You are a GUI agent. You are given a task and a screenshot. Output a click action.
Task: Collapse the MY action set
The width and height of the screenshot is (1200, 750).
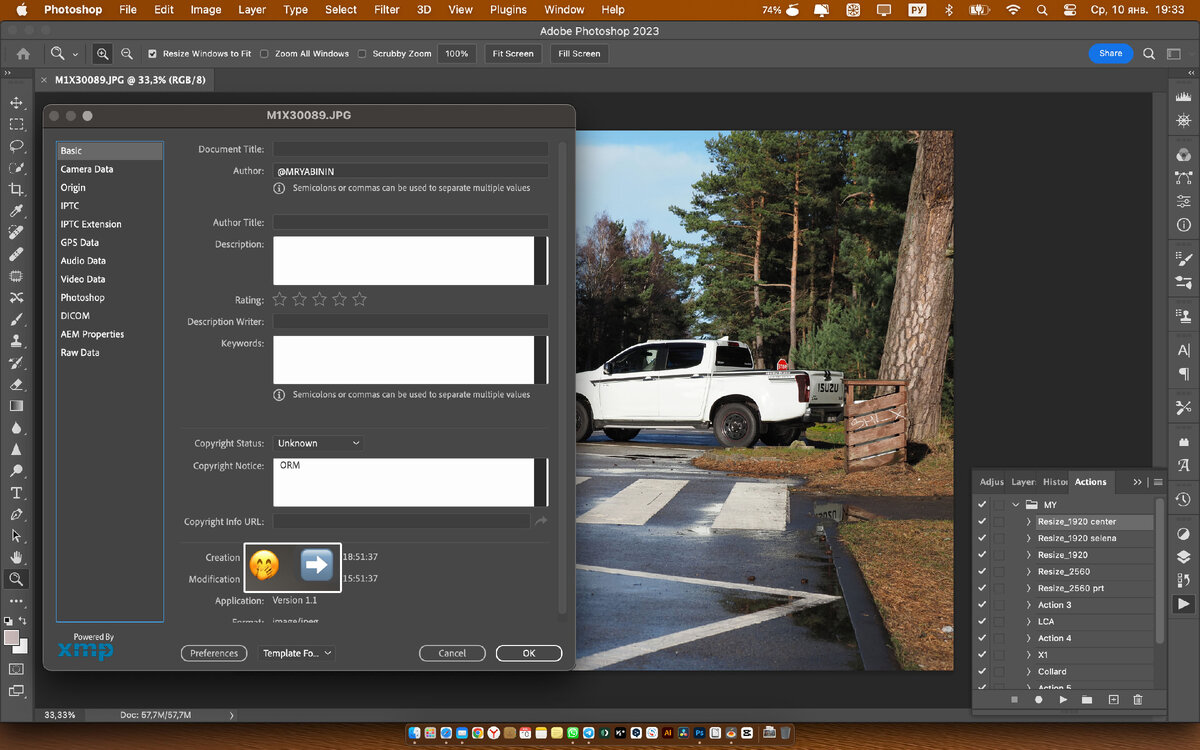click(1017, 505)
